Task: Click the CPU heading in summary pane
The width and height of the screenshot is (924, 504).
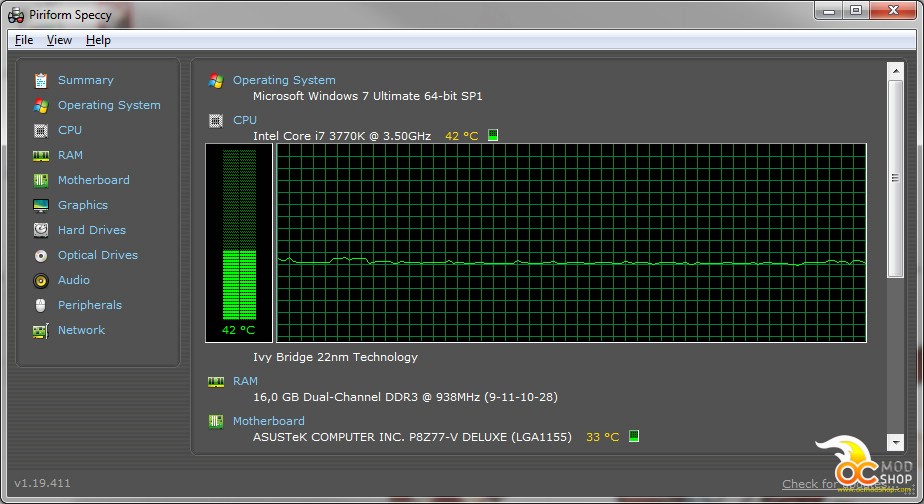Action: tap(245, 120)
